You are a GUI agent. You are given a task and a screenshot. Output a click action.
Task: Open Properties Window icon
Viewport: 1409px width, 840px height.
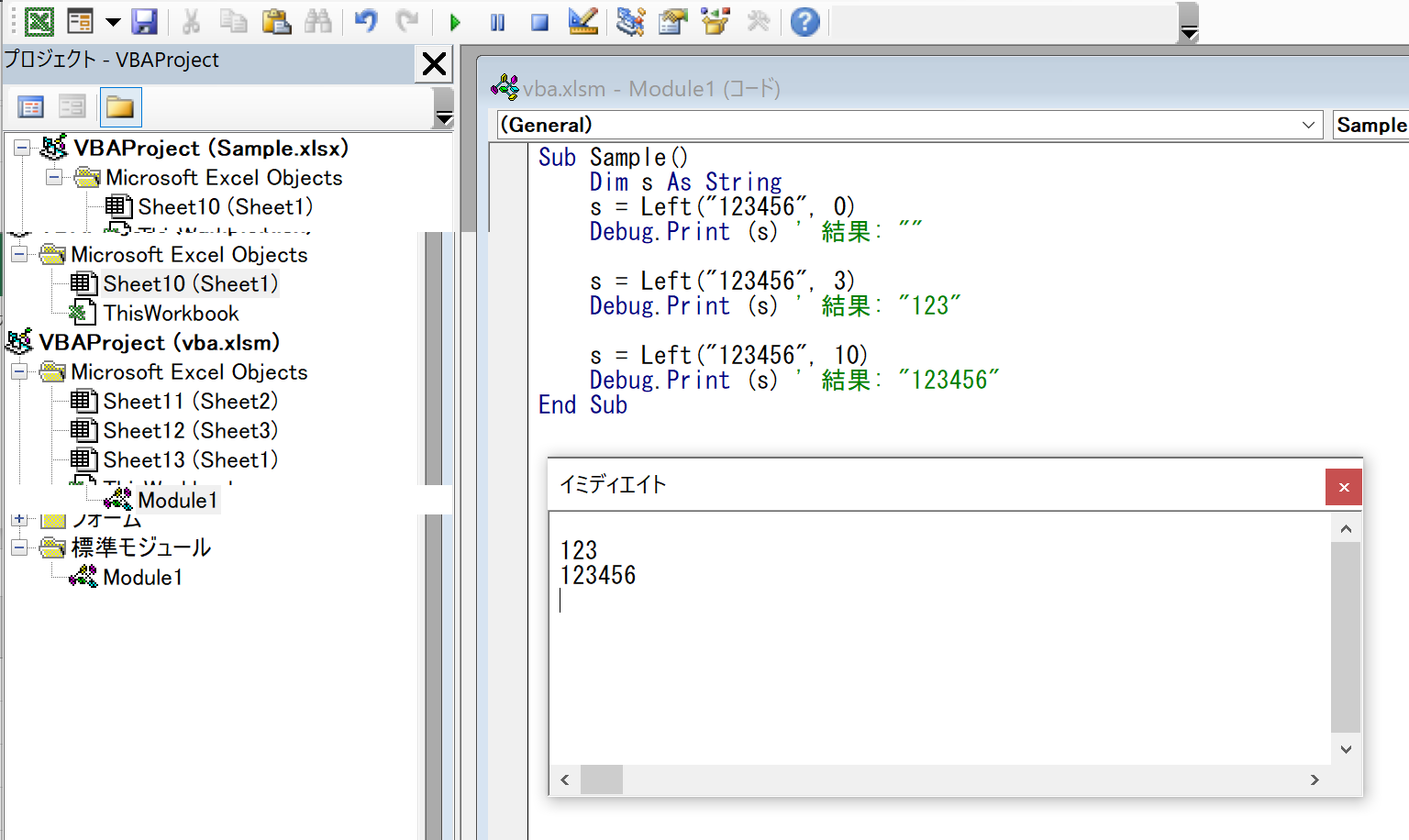point(673,21)
